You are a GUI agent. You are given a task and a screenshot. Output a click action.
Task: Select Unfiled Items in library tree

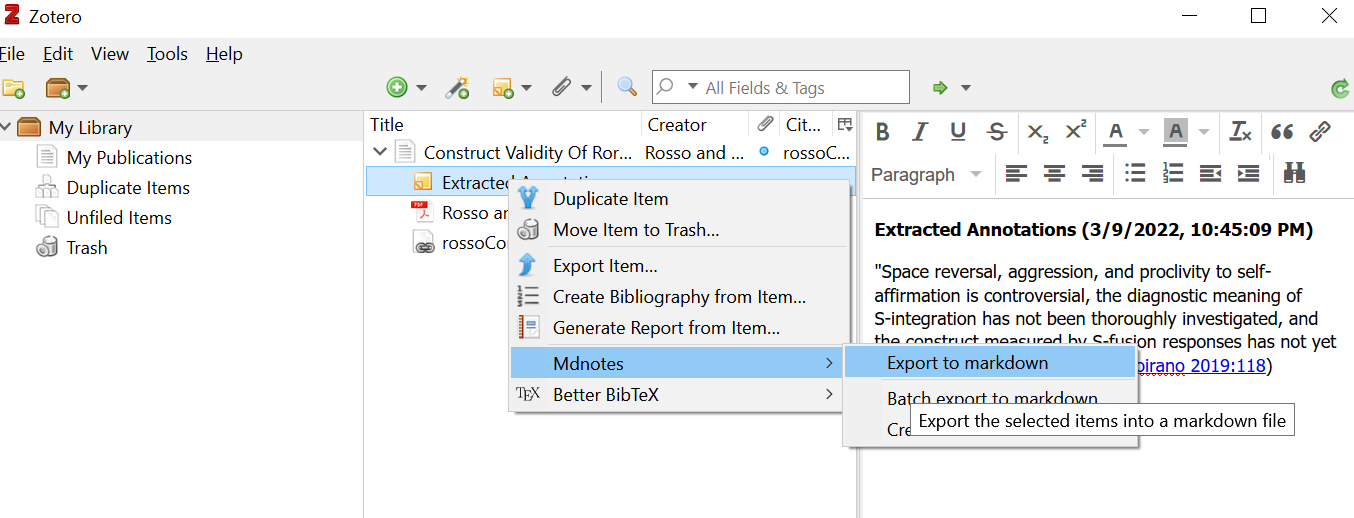[119, 217]
